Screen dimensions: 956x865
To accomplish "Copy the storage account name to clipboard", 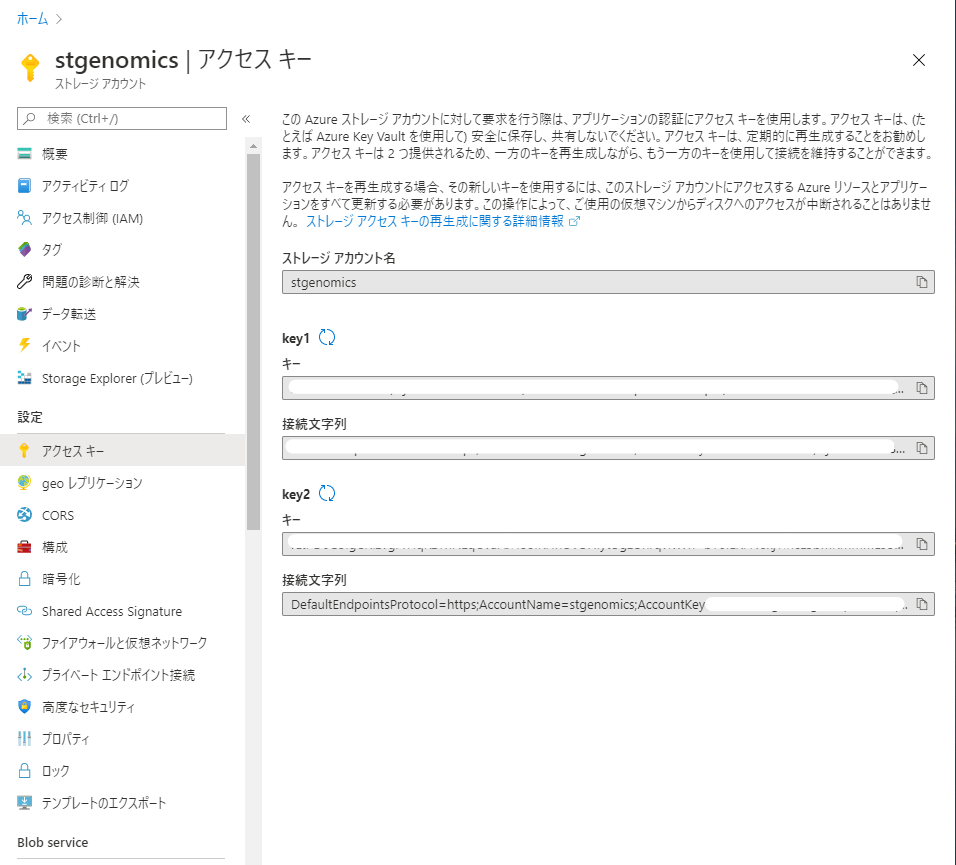I will click(x=921, y=282).
